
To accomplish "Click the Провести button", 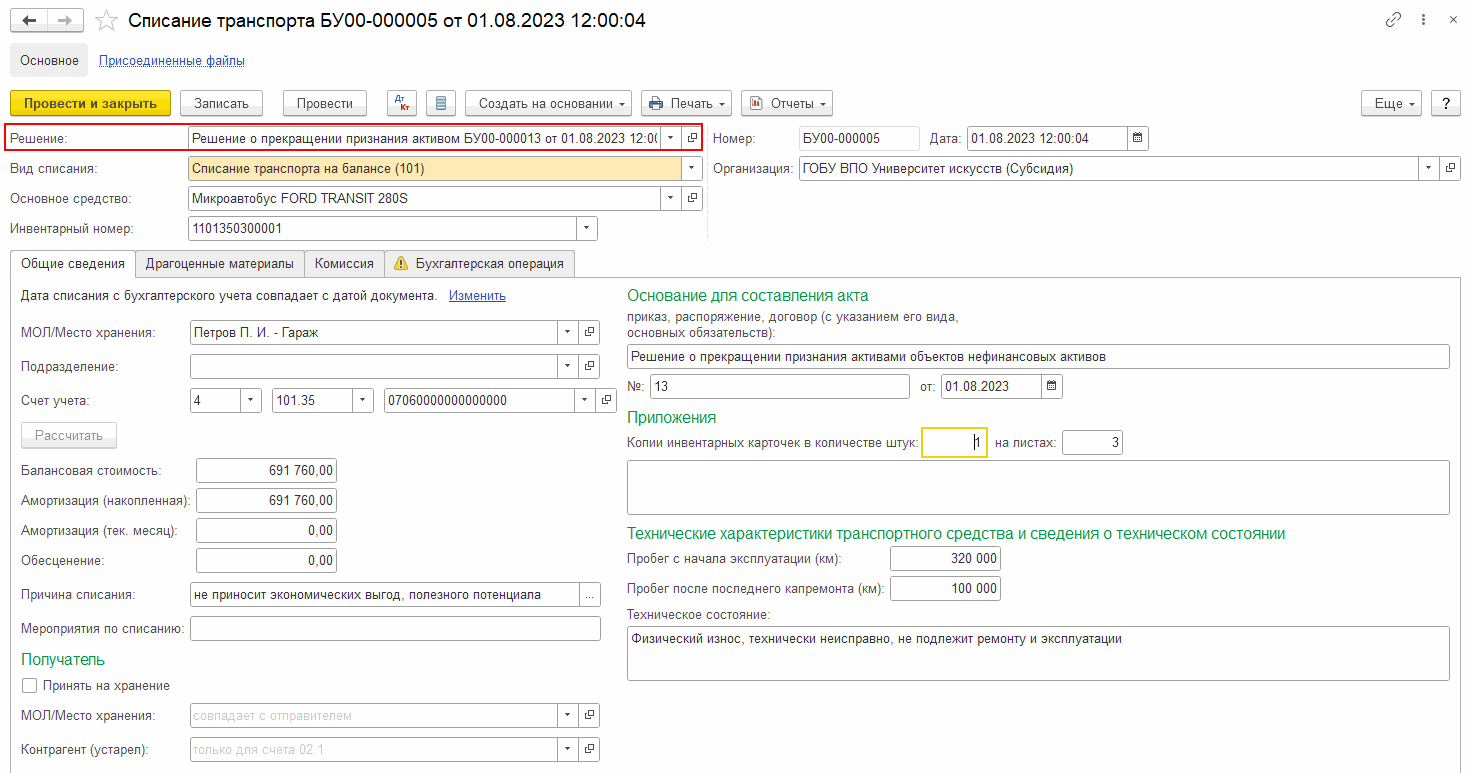I will coord(325,103).
